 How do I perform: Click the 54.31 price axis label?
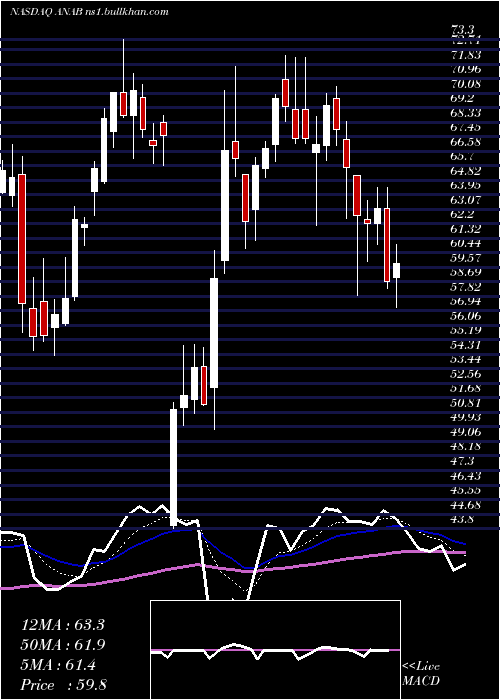[466, 345]
